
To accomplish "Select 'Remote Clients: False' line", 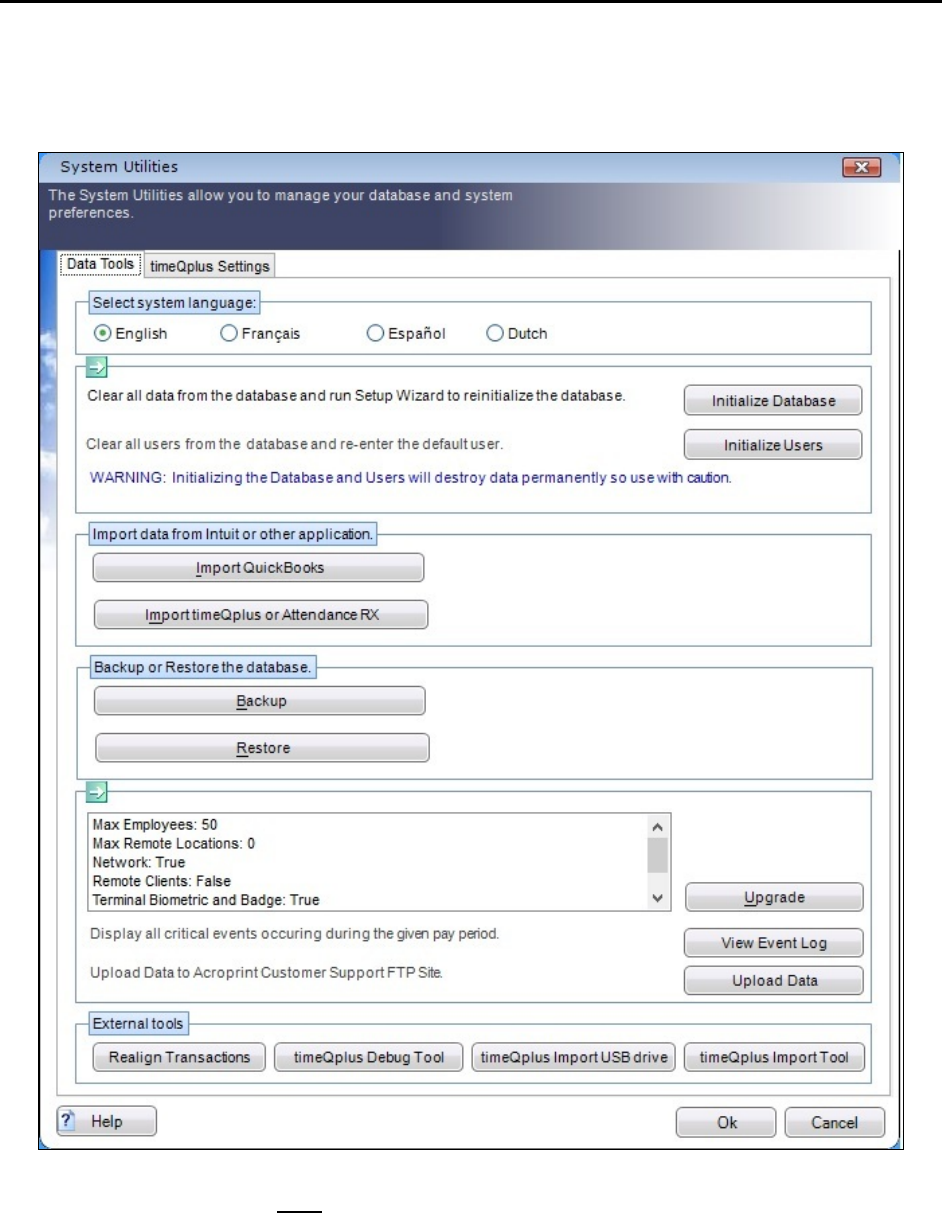I will [x=161, y=880].
